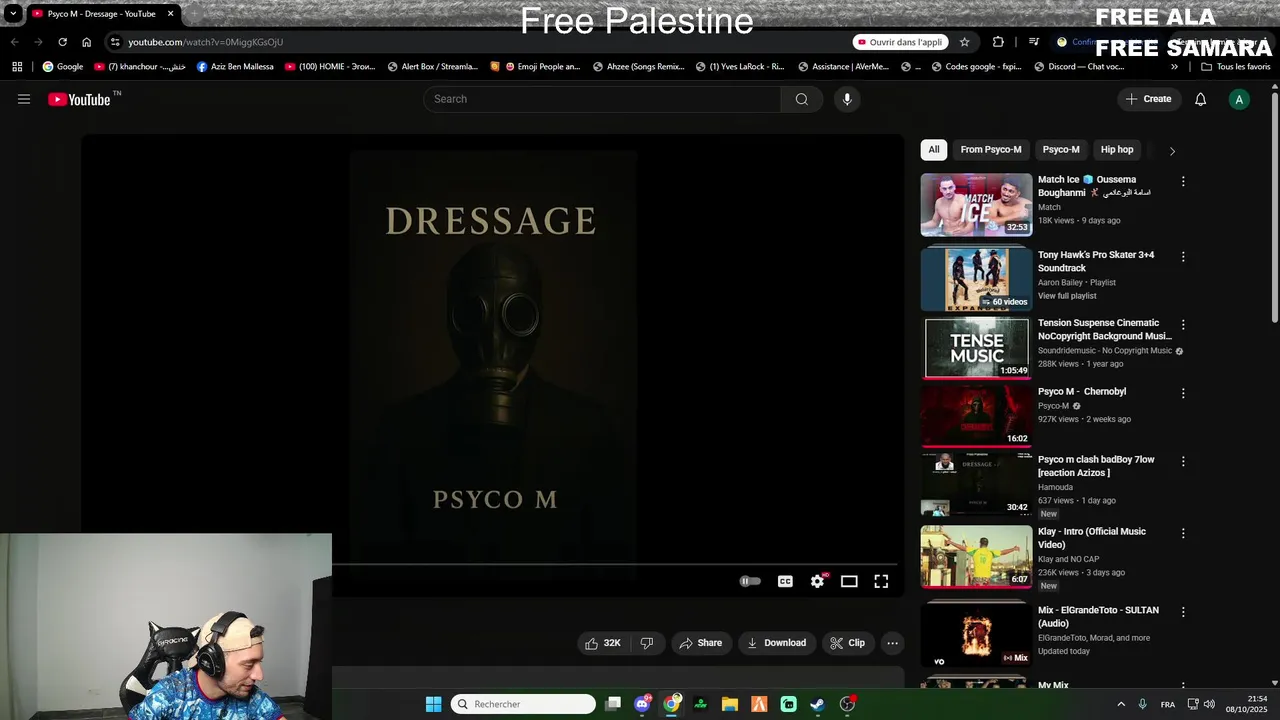Open OBS Studio from the taskbar
1280x720 pixels.
coord(847,704)
